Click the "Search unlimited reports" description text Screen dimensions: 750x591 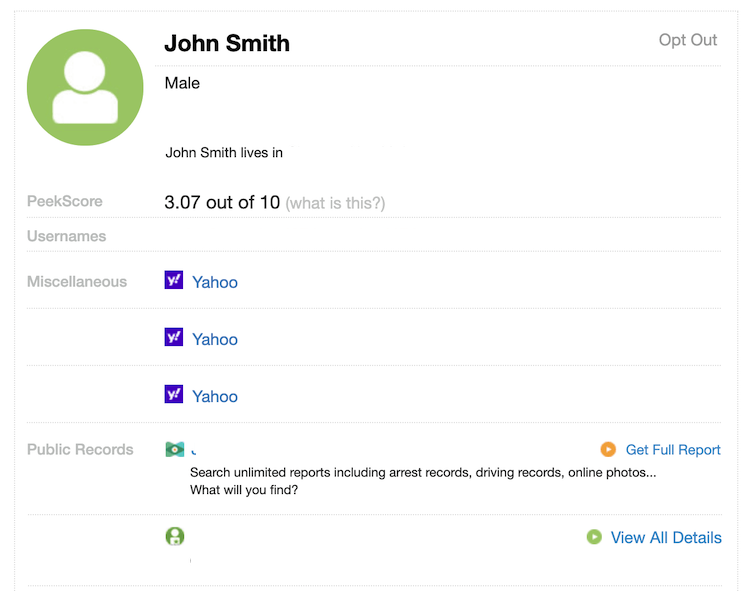click(423, 481)
